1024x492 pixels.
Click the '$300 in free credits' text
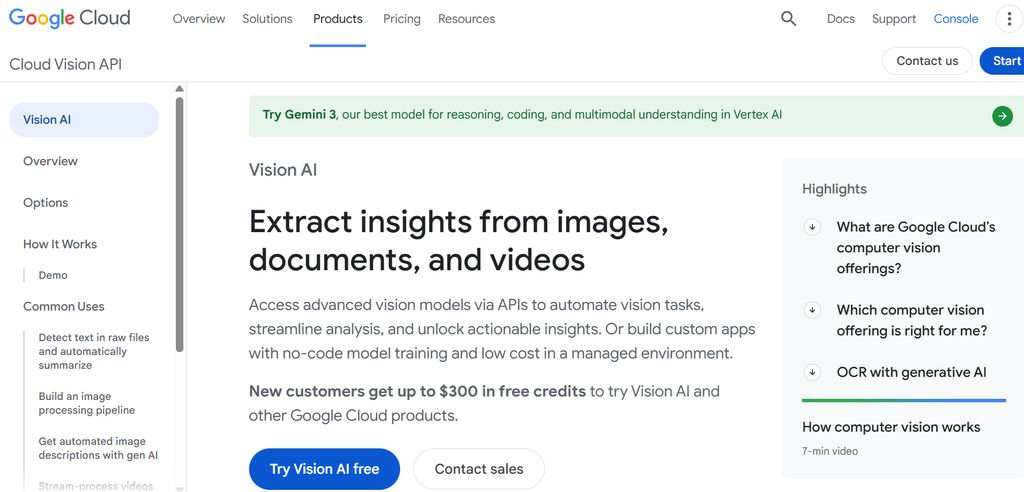coord(513,391)
